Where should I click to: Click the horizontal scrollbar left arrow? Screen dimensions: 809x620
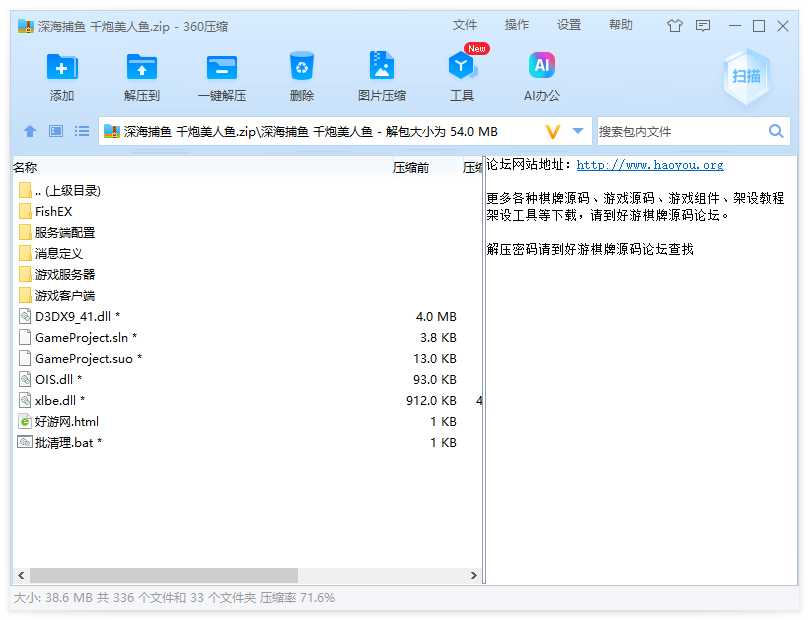(21, 575)
